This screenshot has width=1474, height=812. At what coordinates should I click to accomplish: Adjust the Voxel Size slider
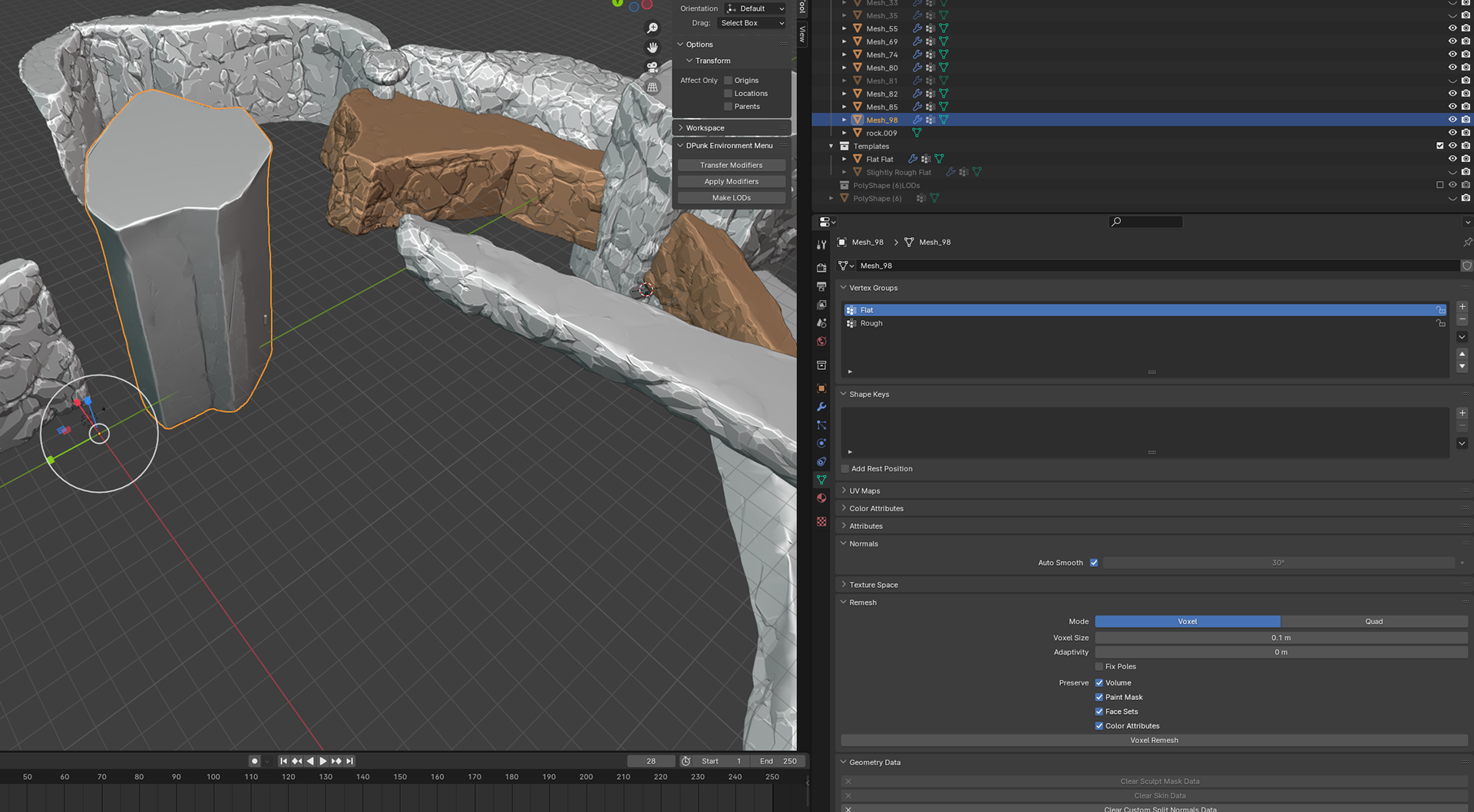1281,638
